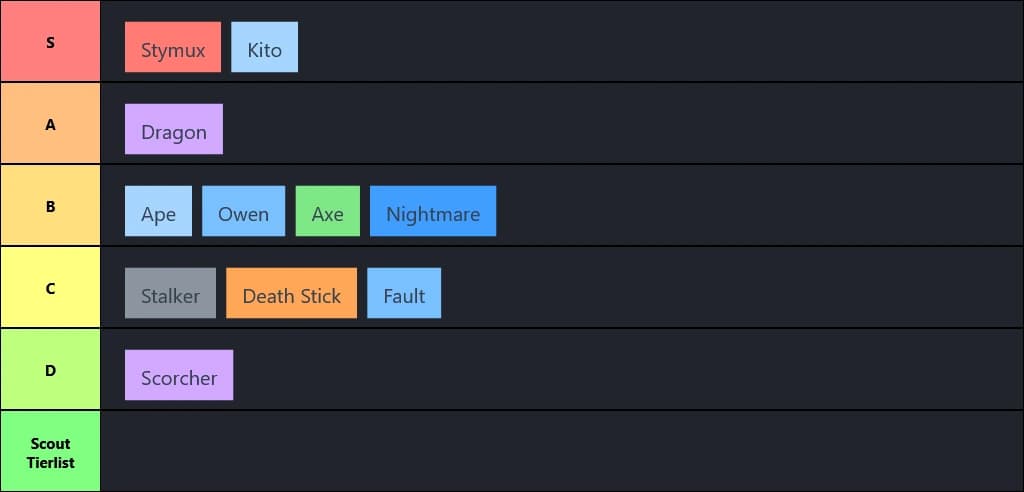This screenshot has height=492, width=1024.
Task: Select the A tier label cell
Action: pyautogui.click(x=50, y=124)
